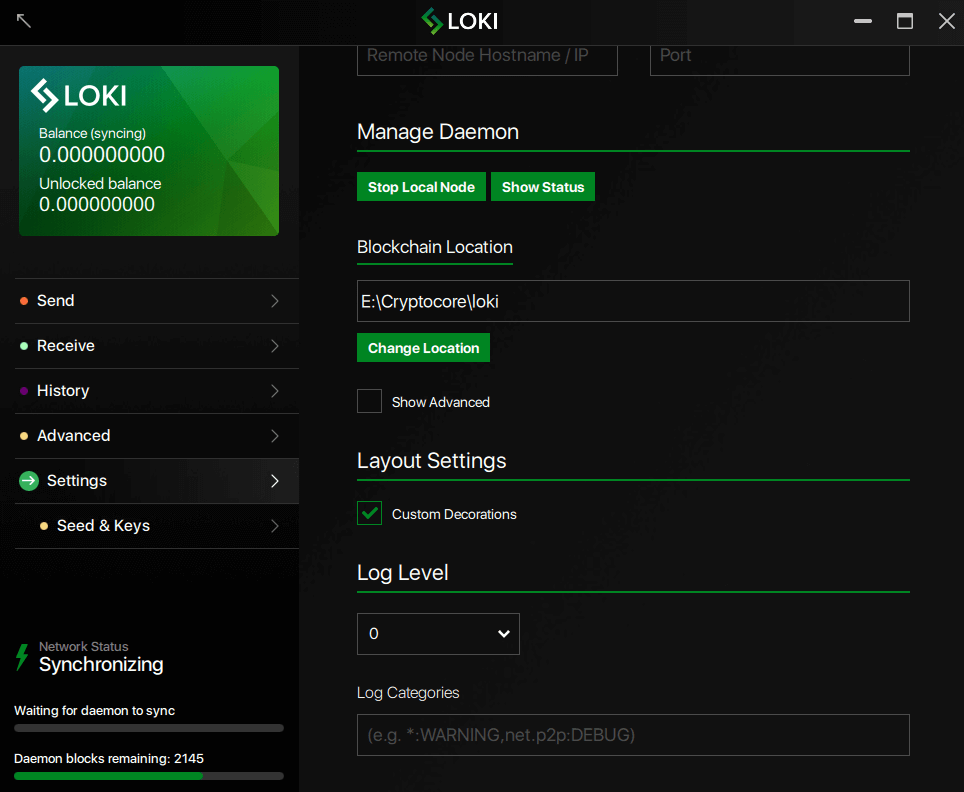Click inside the Log Categories input field
Viewport: 964px width, 792px height.
tap(633, 734)
